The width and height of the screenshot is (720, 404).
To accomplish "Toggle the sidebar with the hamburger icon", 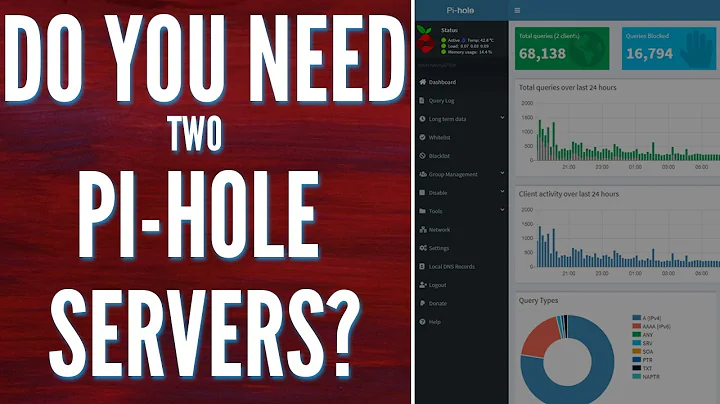I will pos(517,10).
